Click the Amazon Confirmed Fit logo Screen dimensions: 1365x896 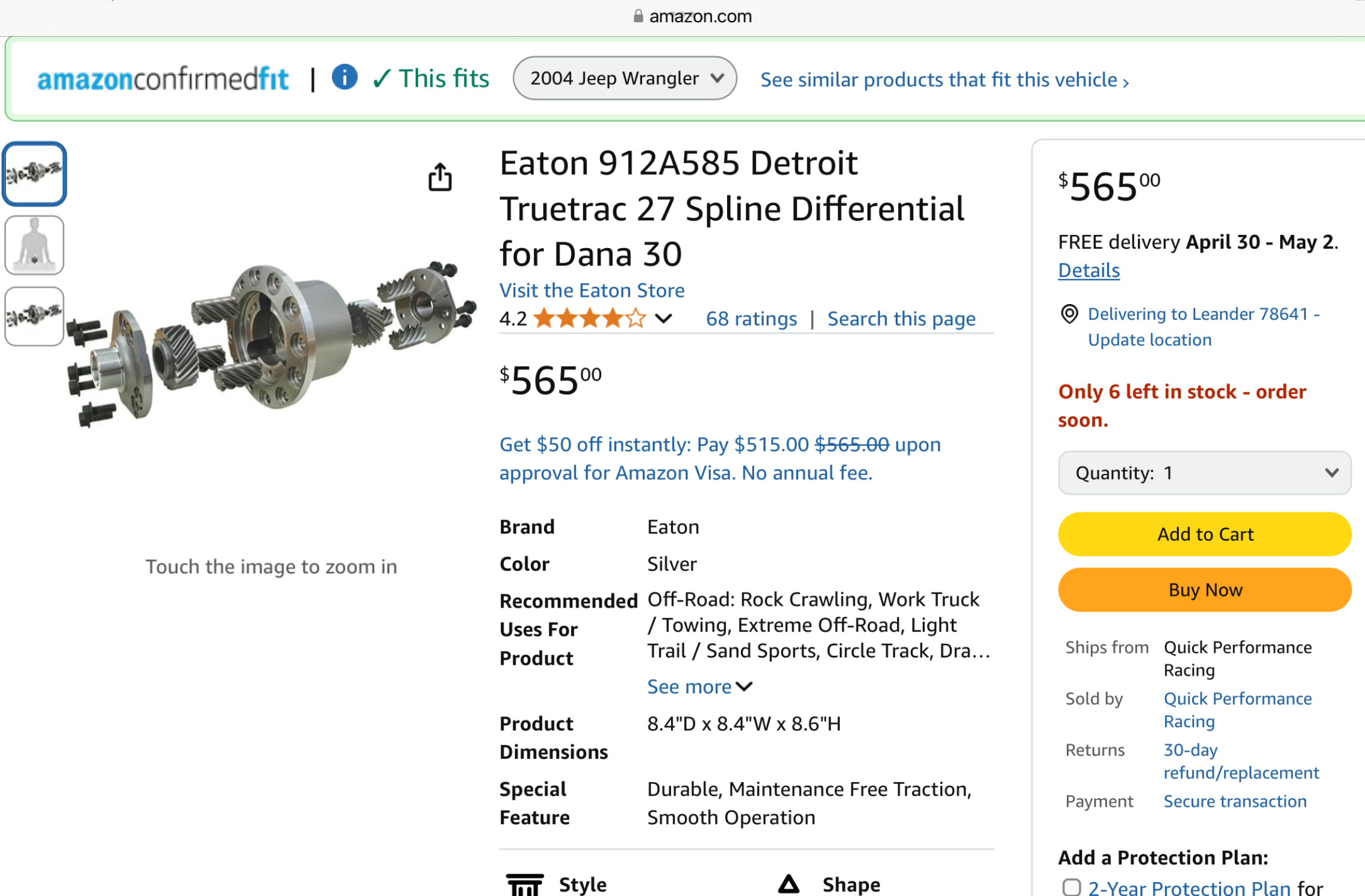(x=163, y=79)
